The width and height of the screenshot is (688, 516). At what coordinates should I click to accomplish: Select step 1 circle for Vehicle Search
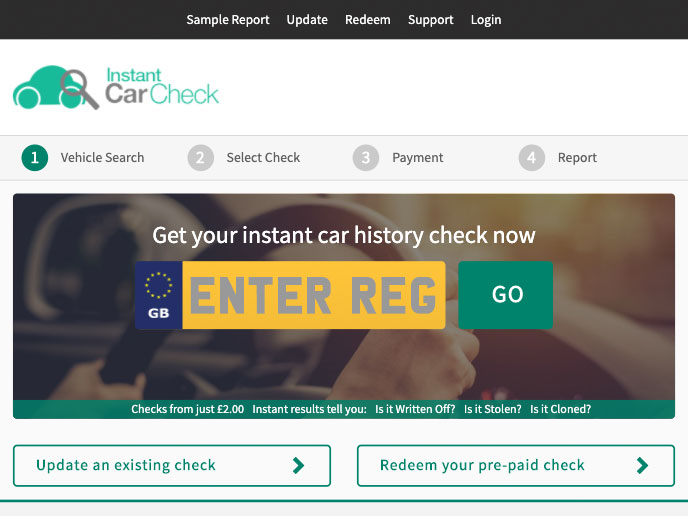point(35,158)
